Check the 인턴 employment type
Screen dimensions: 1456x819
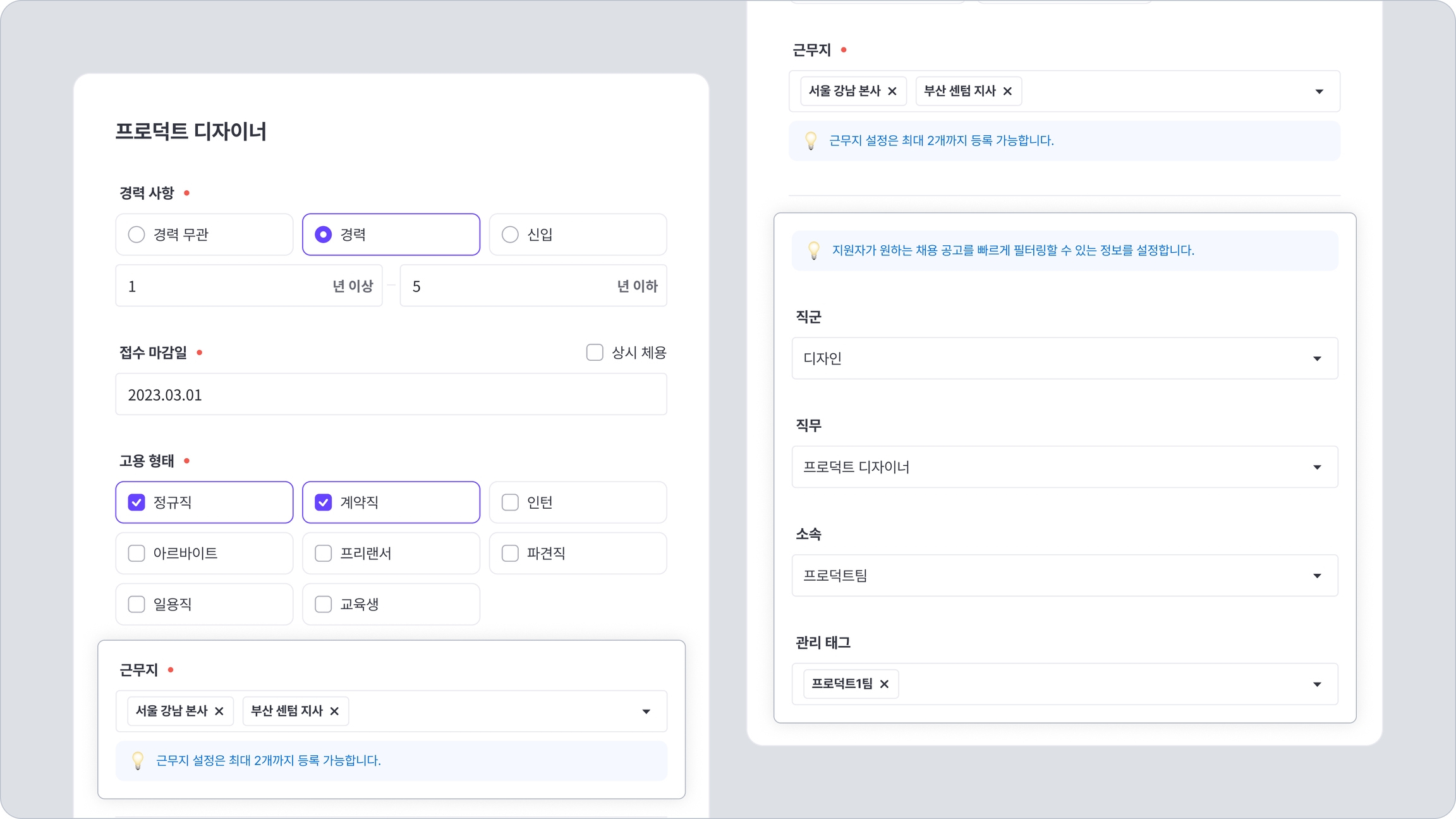[x=510, y=502]
